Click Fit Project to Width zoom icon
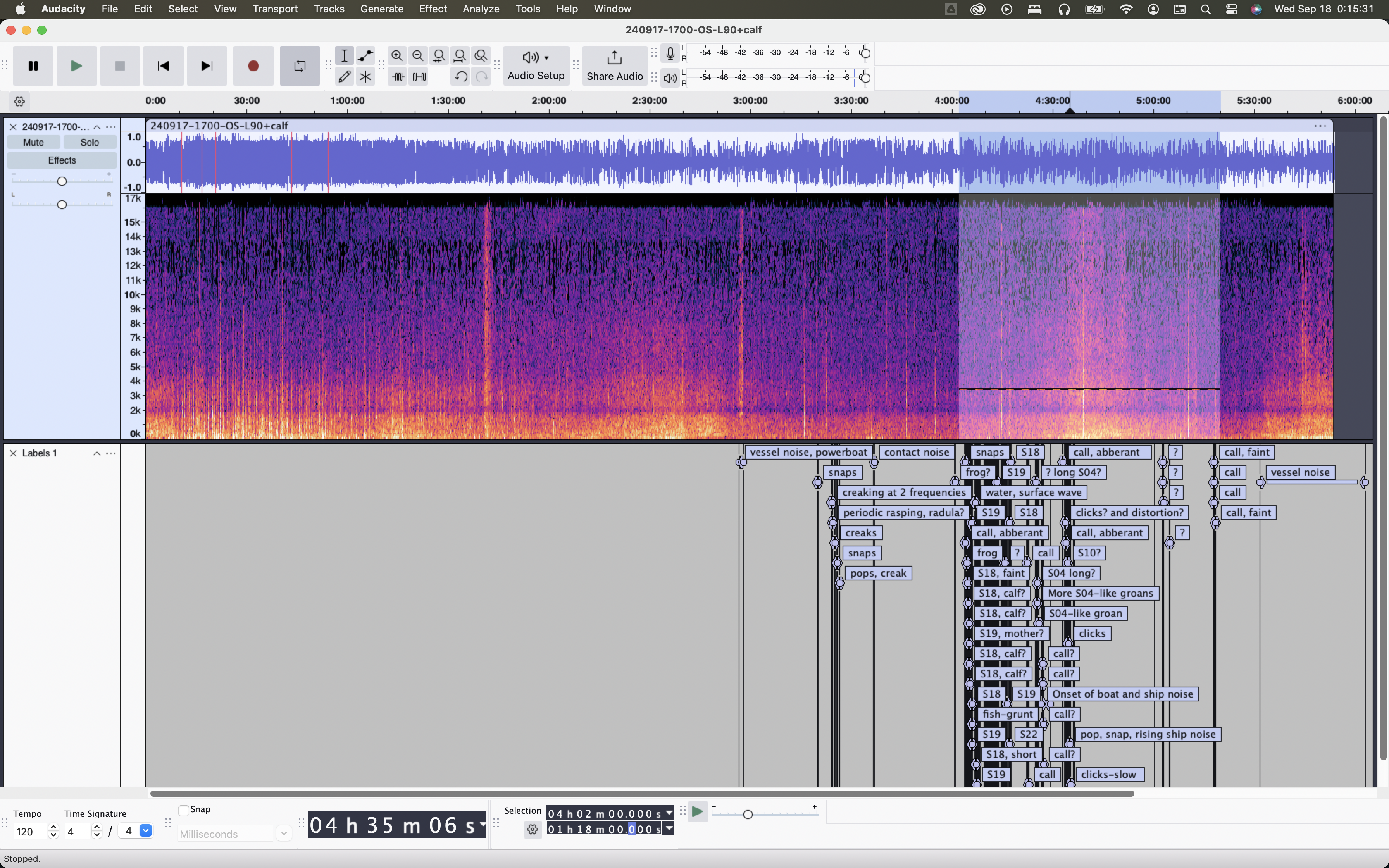Screen dimensions: 1389x868 460,56
